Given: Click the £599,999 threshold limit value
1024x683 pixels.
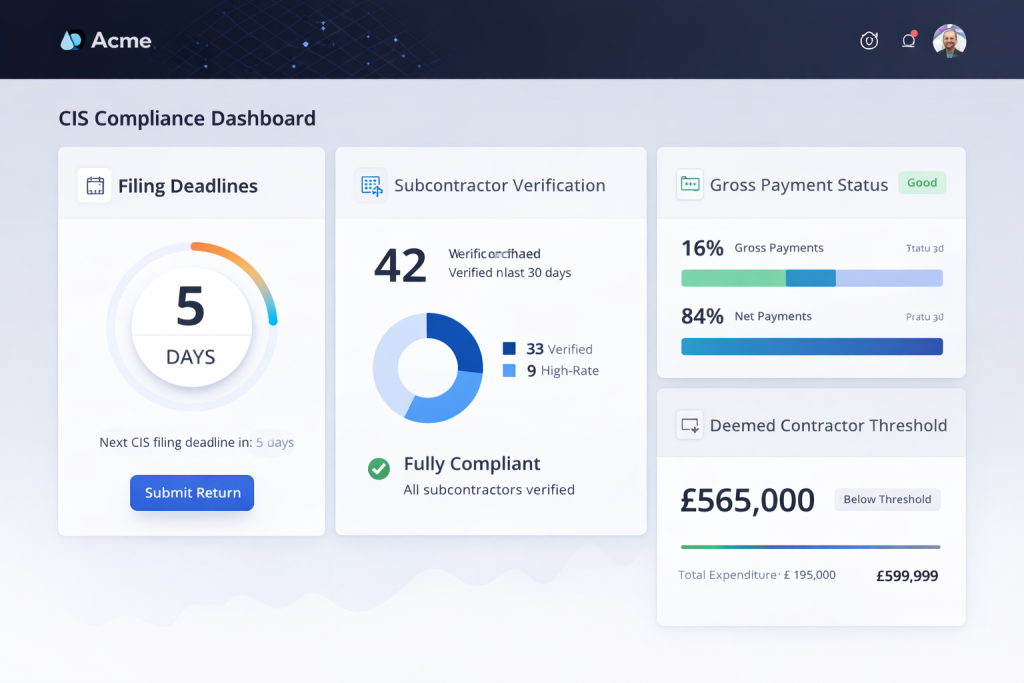Looking at the screenshot, I should [906, 575].
